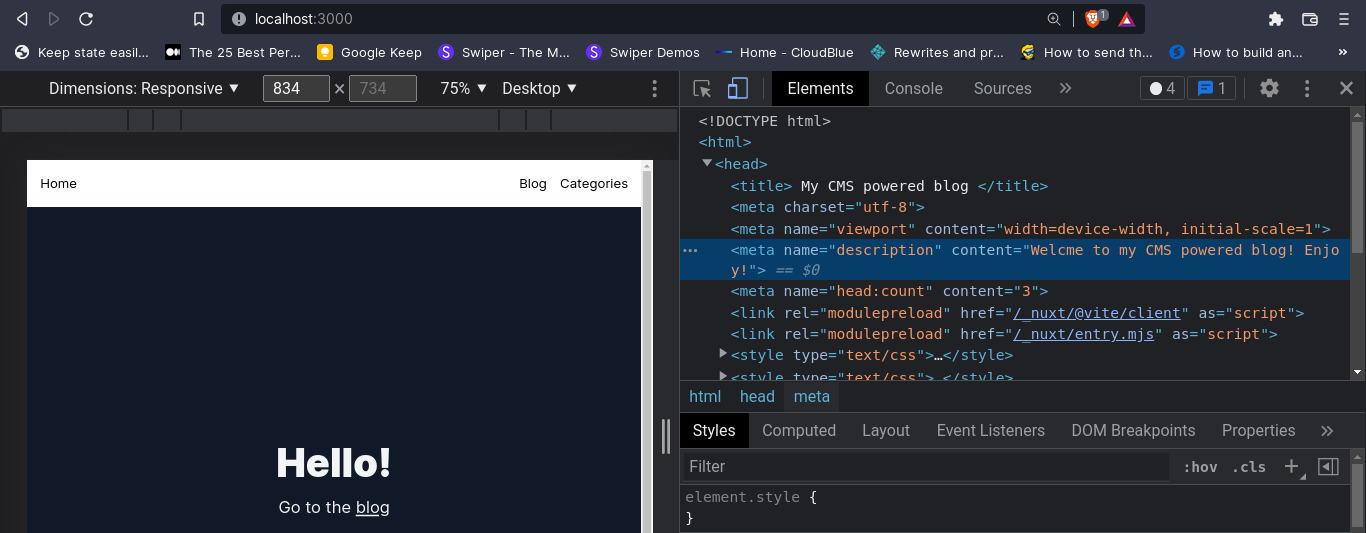Click the inspect element picker icon
The height and width of the screenshot is (533, 1366).
coord(702,89)
